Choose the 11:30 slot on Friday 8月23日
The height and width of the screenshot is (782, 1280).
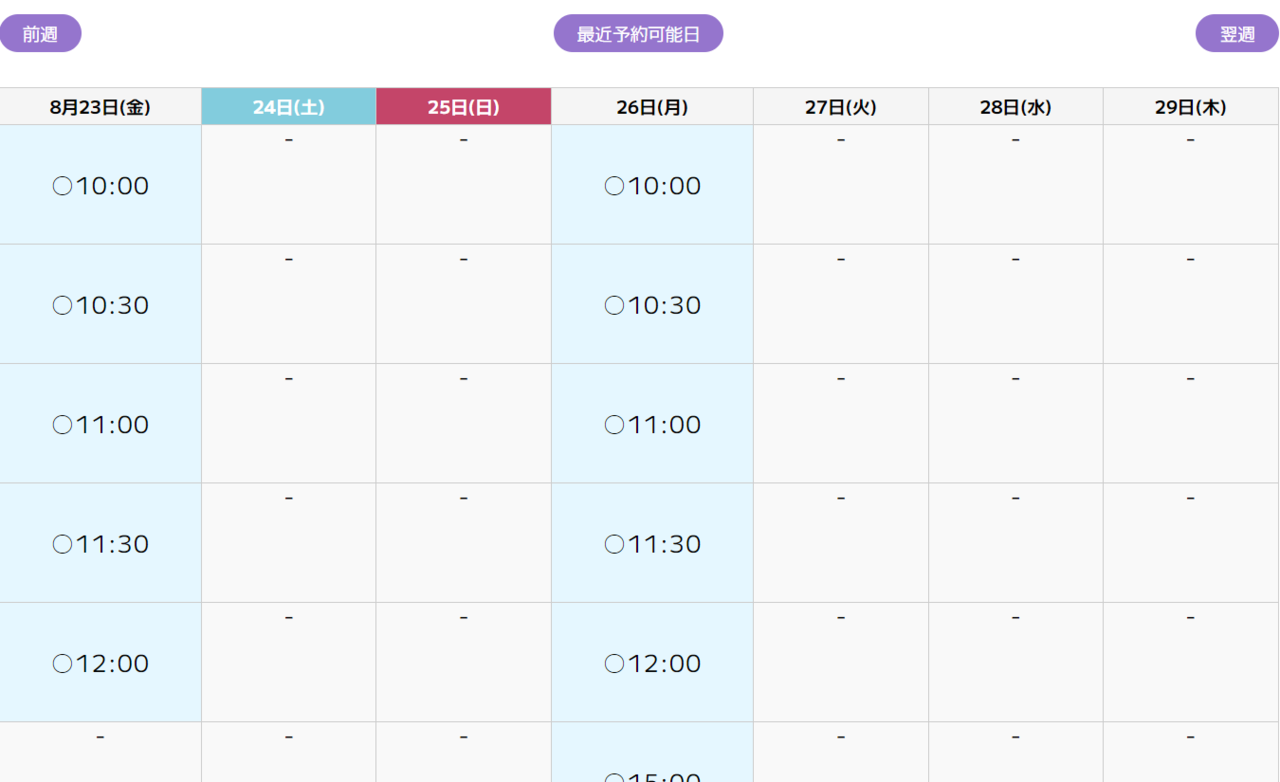[x=100, y=544]
